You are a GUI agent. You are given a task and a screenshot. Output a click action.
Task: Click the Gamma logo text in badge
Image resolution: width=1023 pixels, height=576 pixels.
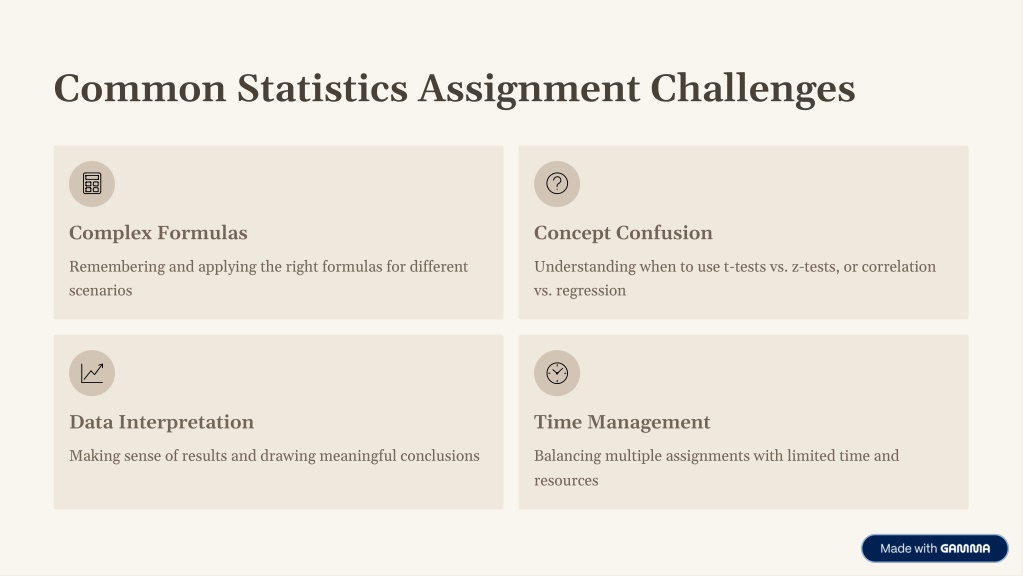pos(965,548)
